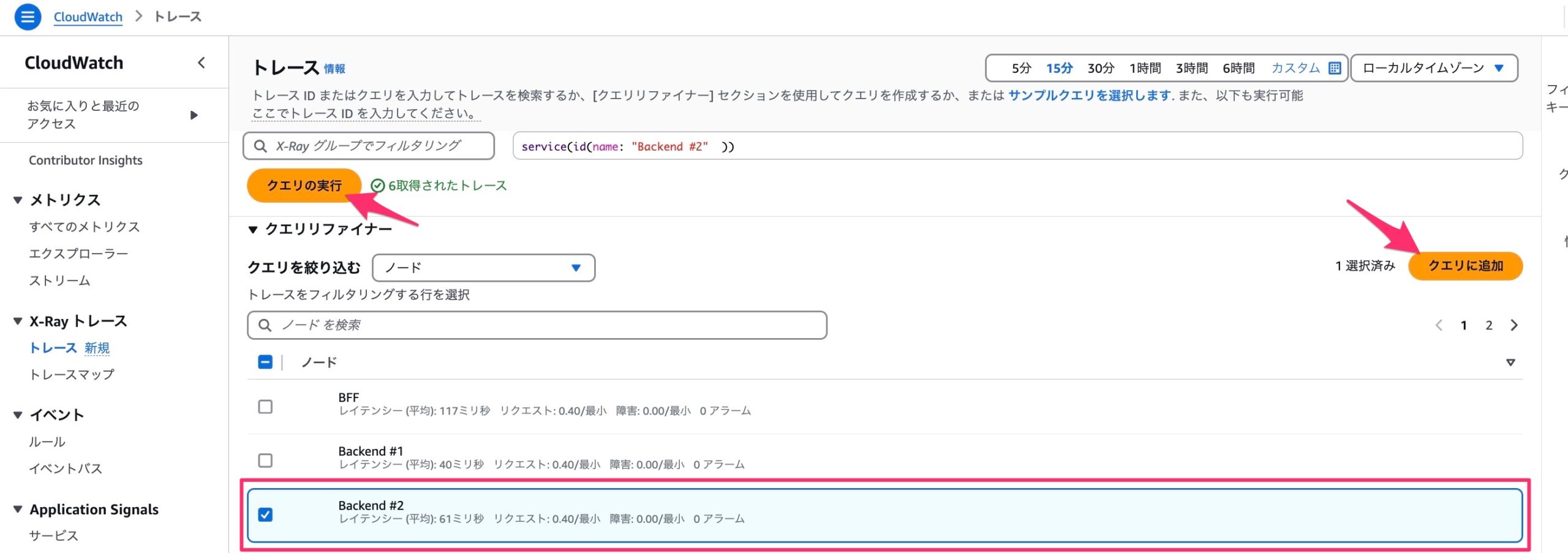Go to page 1 of nodes
This screenshot has height=553, width=1568.
(x=1463, y=325)
